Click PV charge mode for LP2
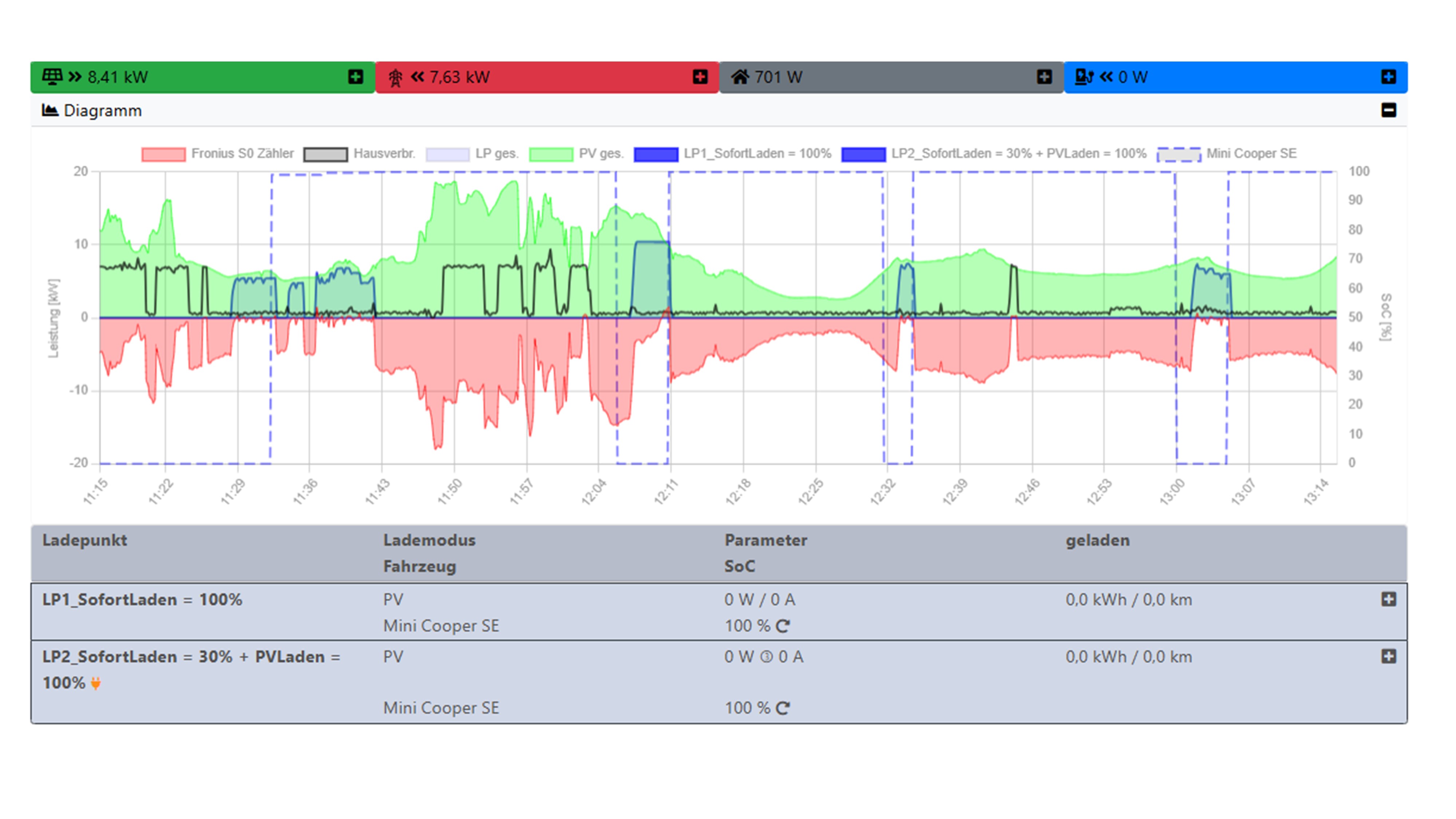 click(393, 656)
